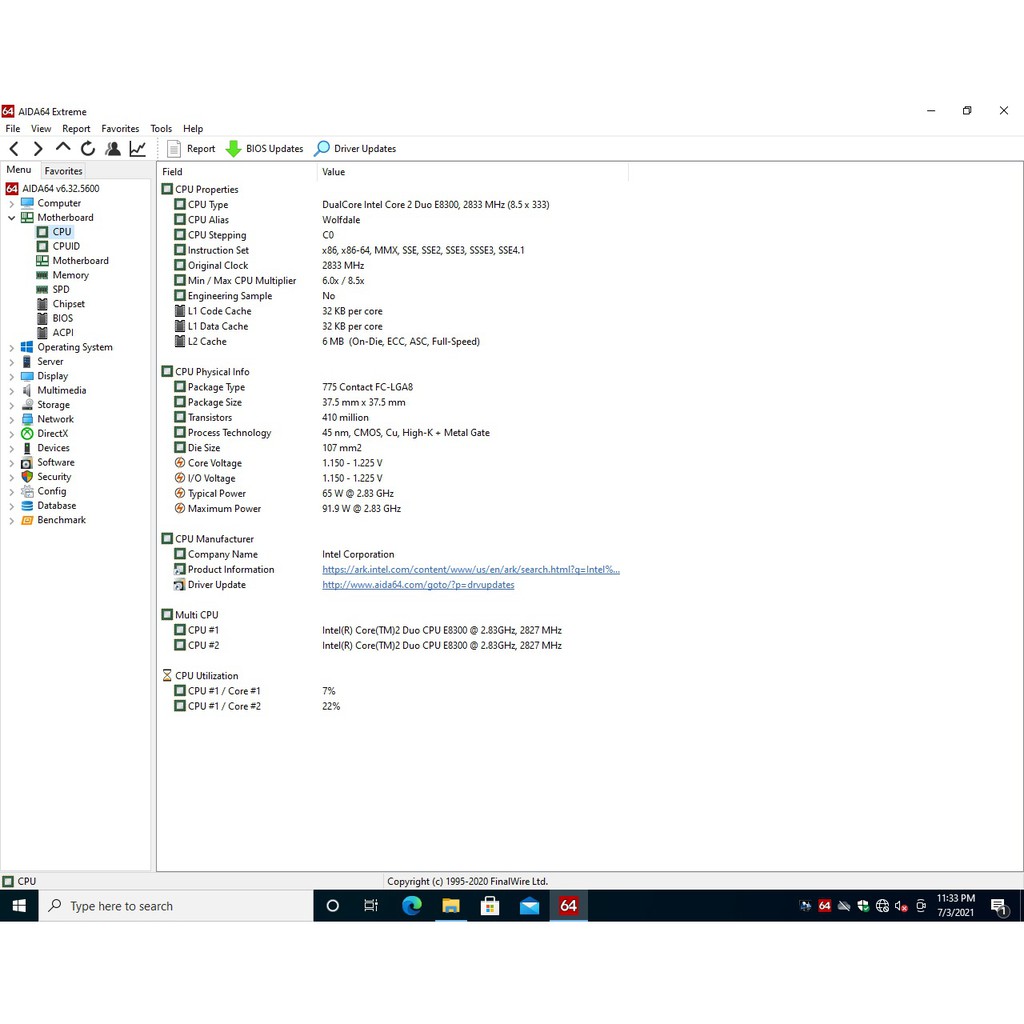
Task: Open the graph chart toolbar icon
Action: (138, 149)
